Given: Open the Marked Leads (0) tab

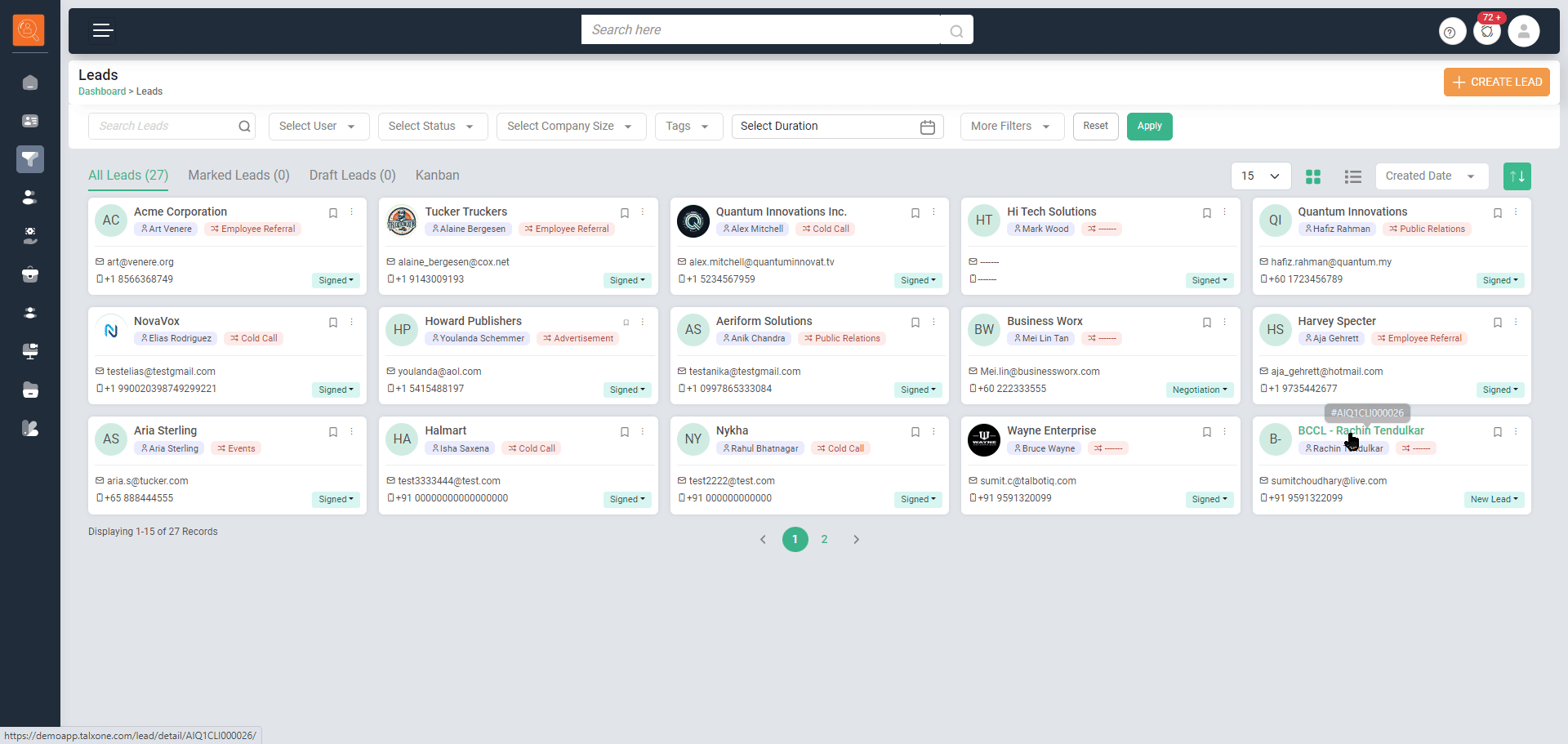Looking at the screenshot, I should [238, 176].
